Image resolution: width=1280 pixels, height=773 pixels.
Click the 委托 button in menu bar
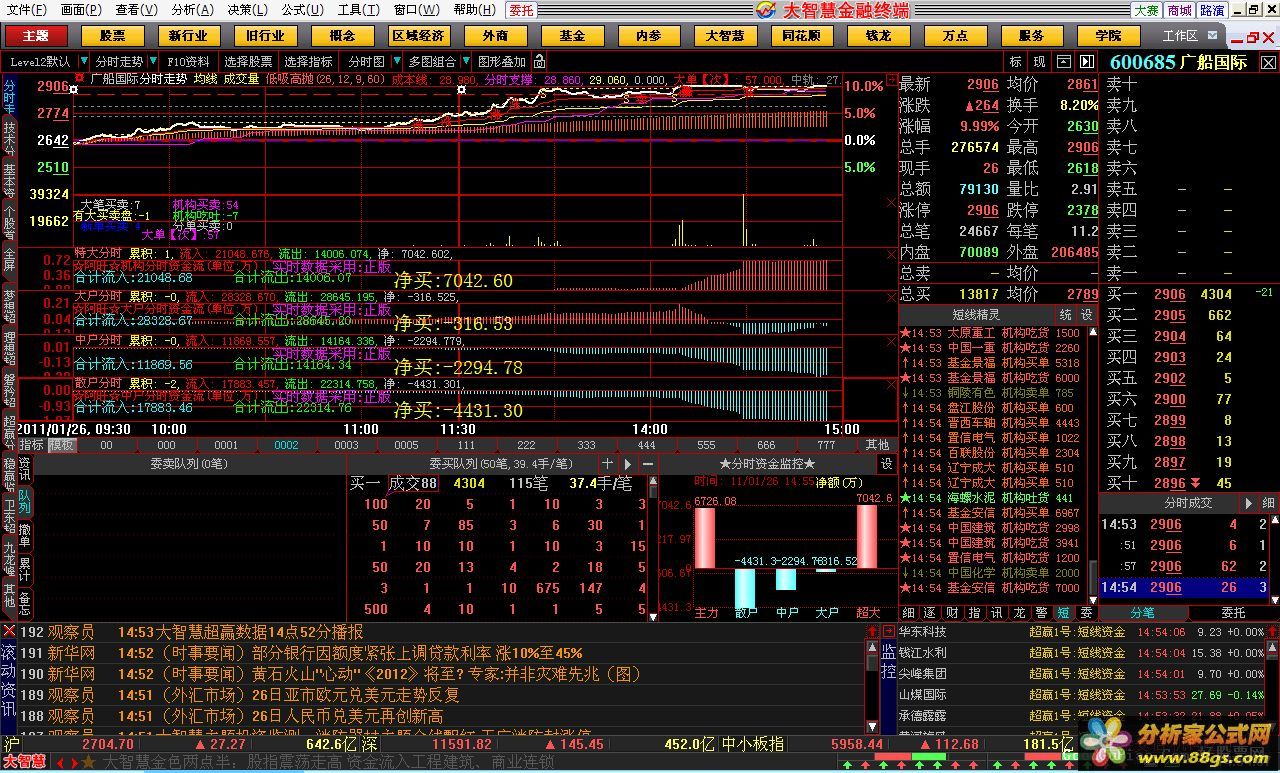(521, 10)
